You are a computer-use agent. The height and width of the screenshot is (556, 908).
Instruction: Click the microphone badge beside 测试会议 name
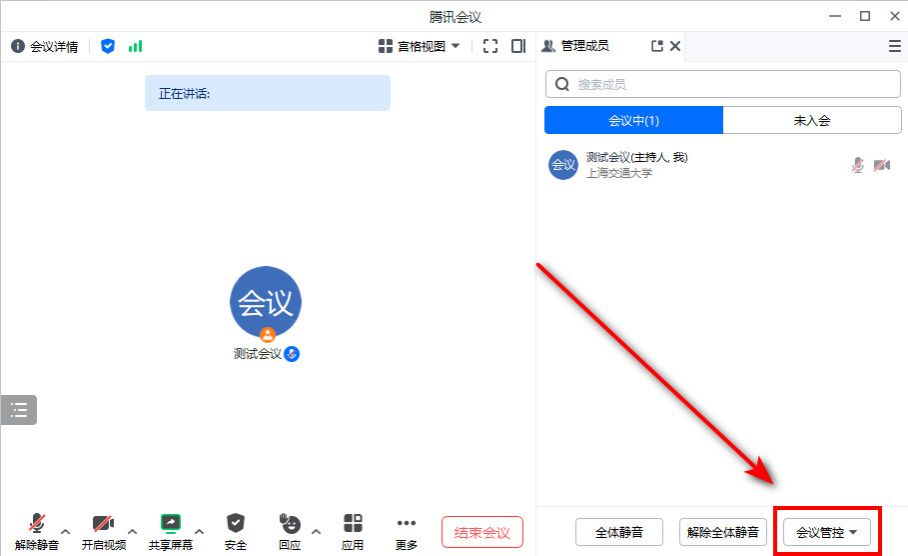coord(292,353)
